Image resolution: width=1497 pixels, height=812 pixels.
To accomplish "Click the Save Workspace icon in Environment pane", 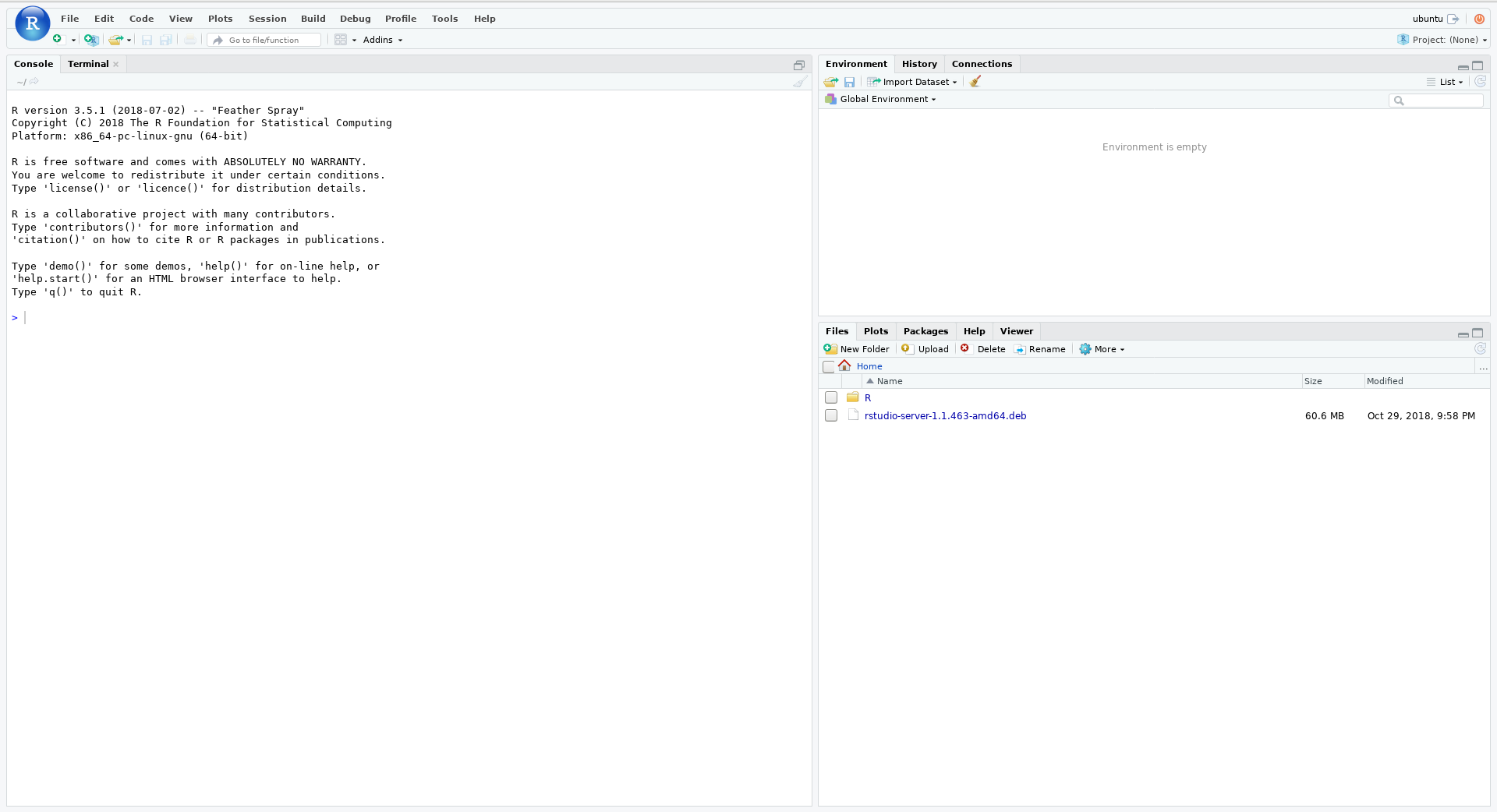I will point(849,82).
